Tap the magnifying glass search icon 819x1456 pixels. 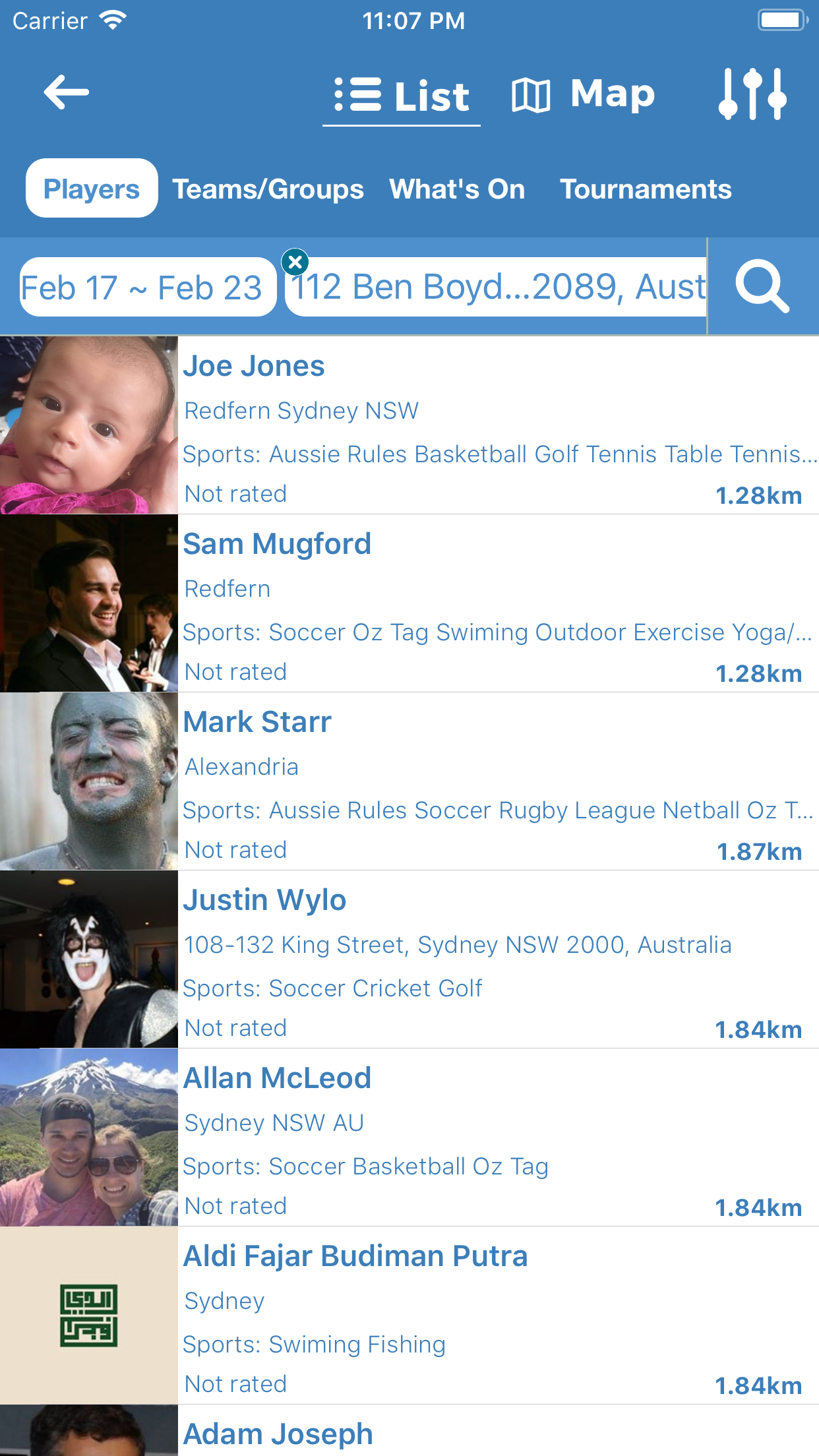762,286
